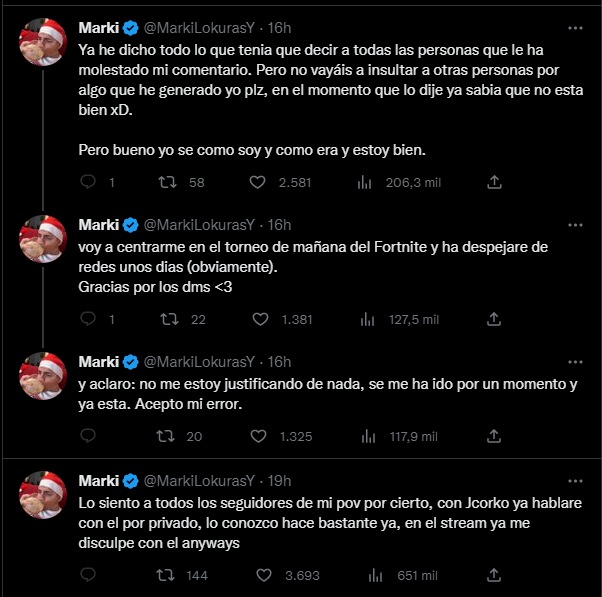
Task: Share the Fortnite tournament tweet
Action: [x=493, y=319]
